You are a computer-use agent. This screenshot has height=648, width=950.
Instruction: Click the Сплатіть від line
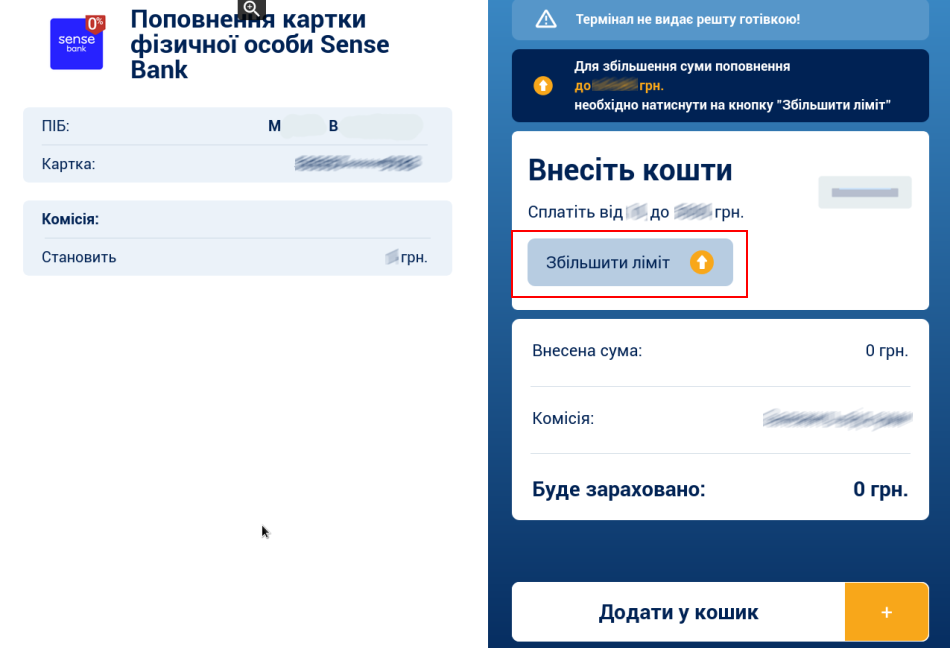pos(636,212)
